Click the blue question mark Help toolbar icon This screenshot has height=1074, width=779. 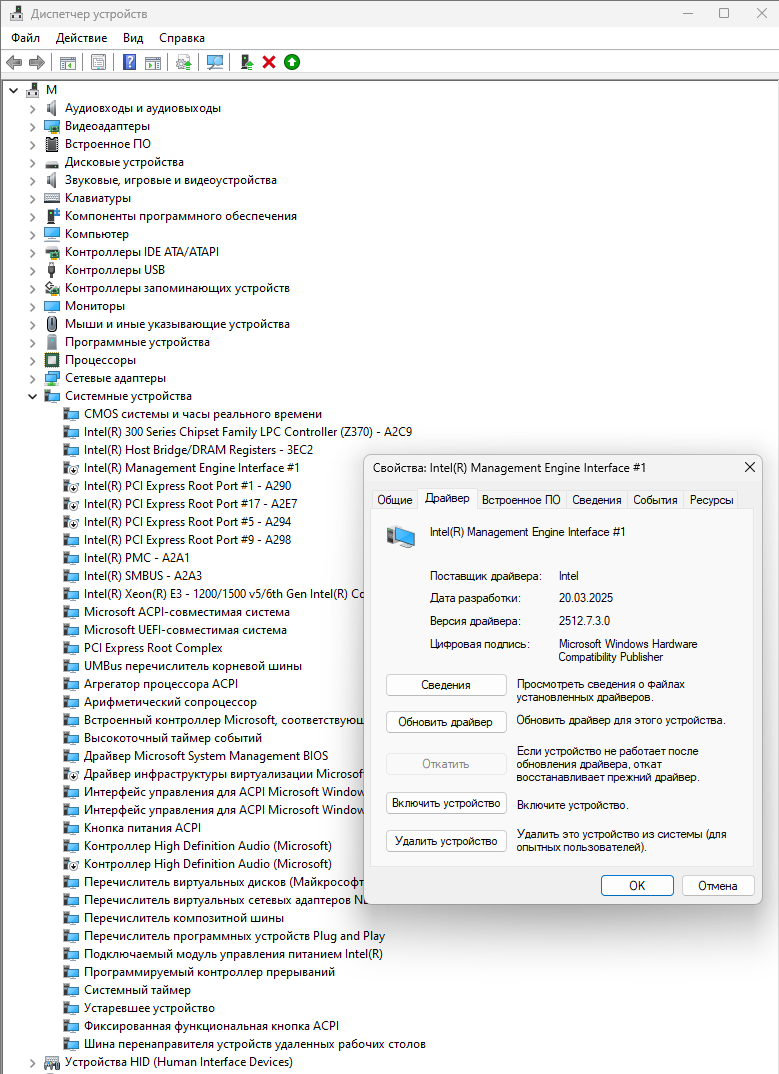pos(129,62)
